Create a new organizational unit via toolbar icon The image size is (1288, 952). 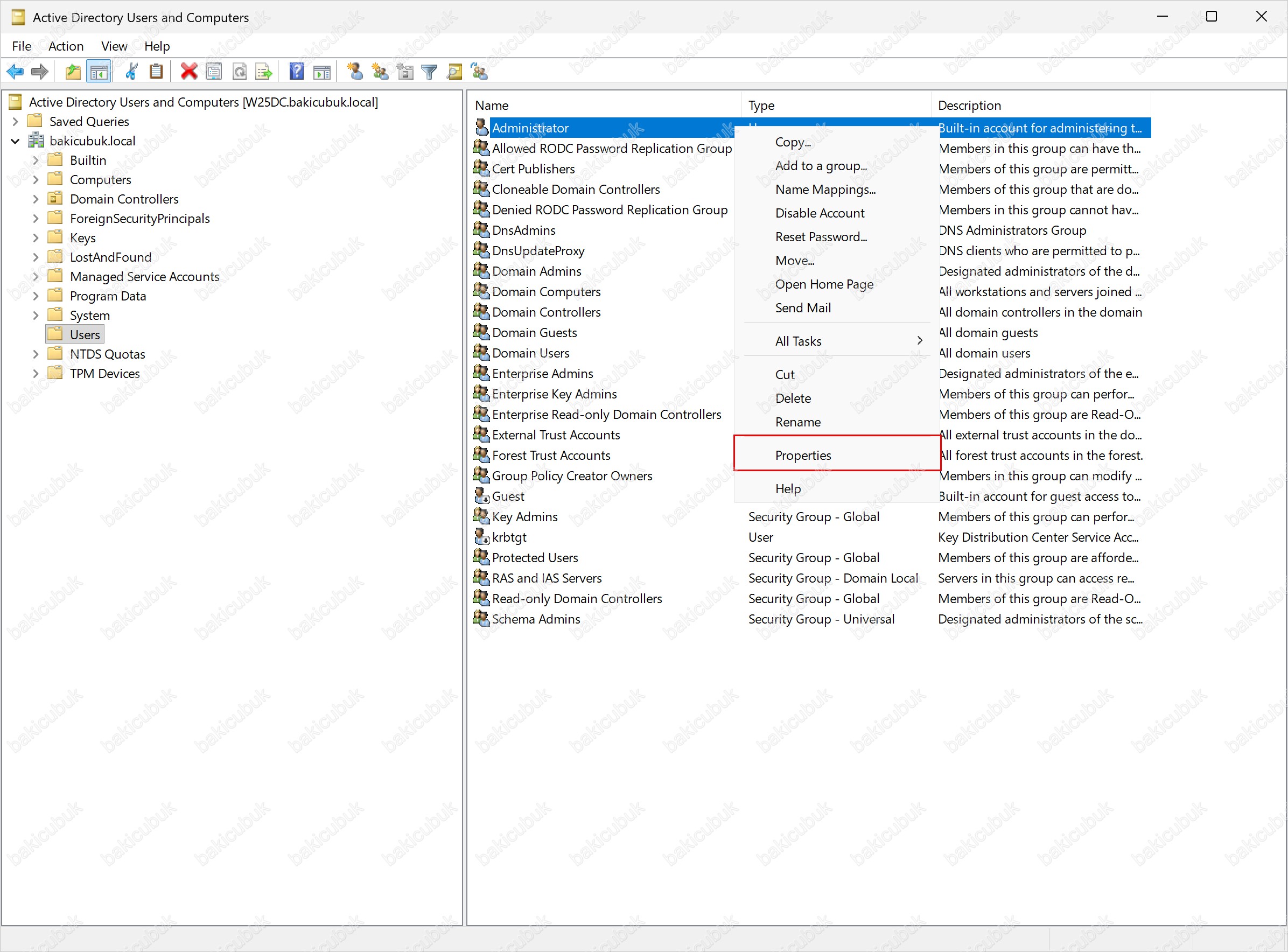(405, 72)
